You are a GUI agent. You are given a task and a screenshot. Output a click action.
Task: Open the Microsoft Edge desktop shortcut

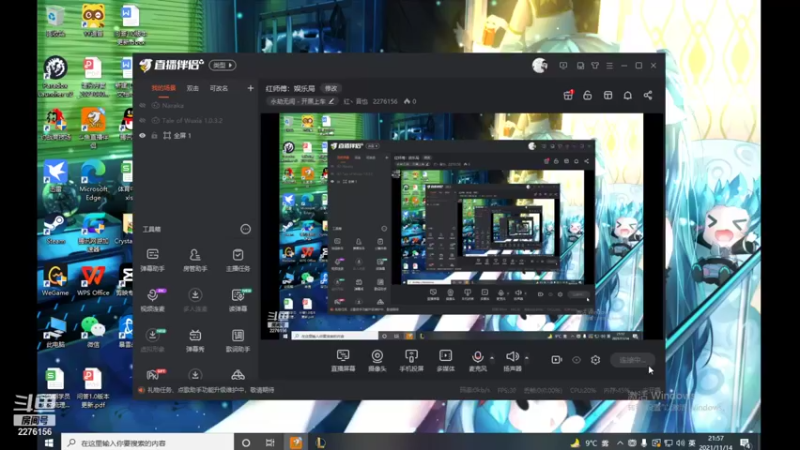93,181
